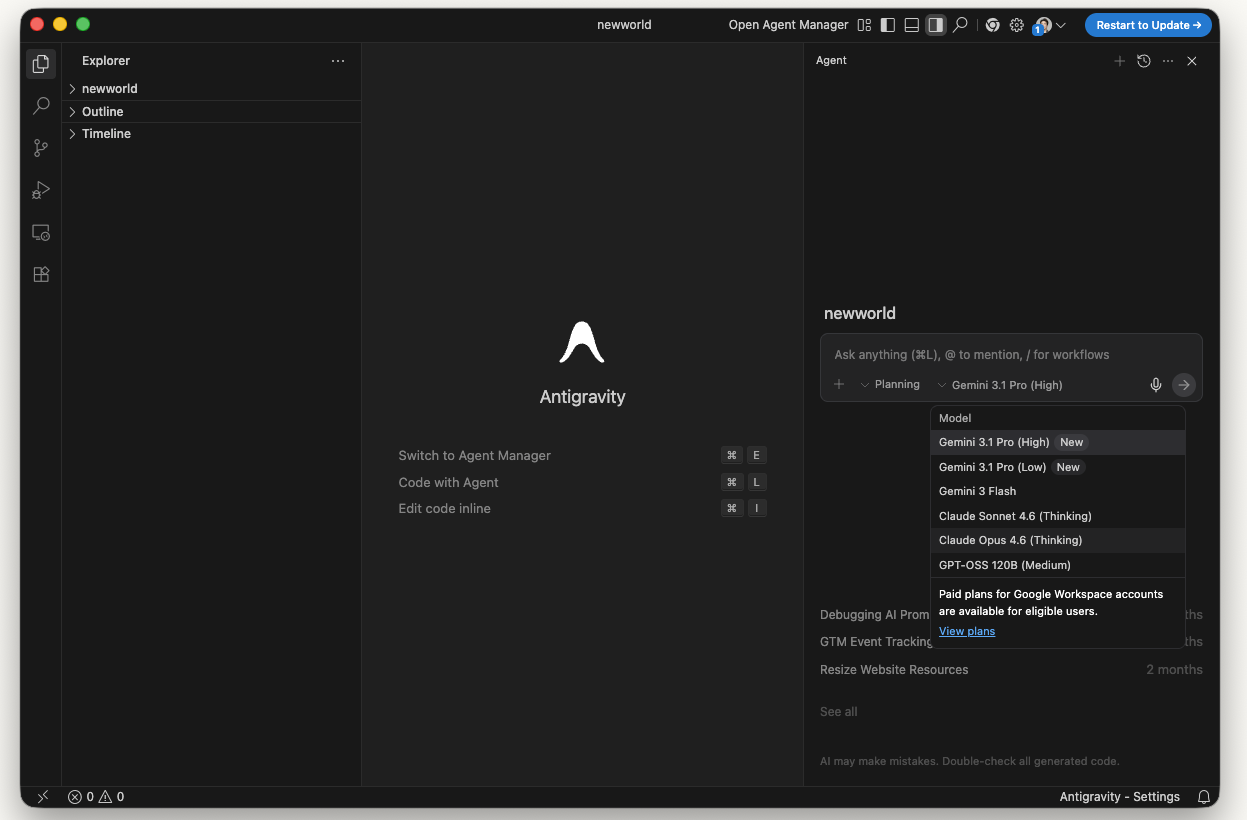Open past conversations history icon

(x=1144, y=61)
